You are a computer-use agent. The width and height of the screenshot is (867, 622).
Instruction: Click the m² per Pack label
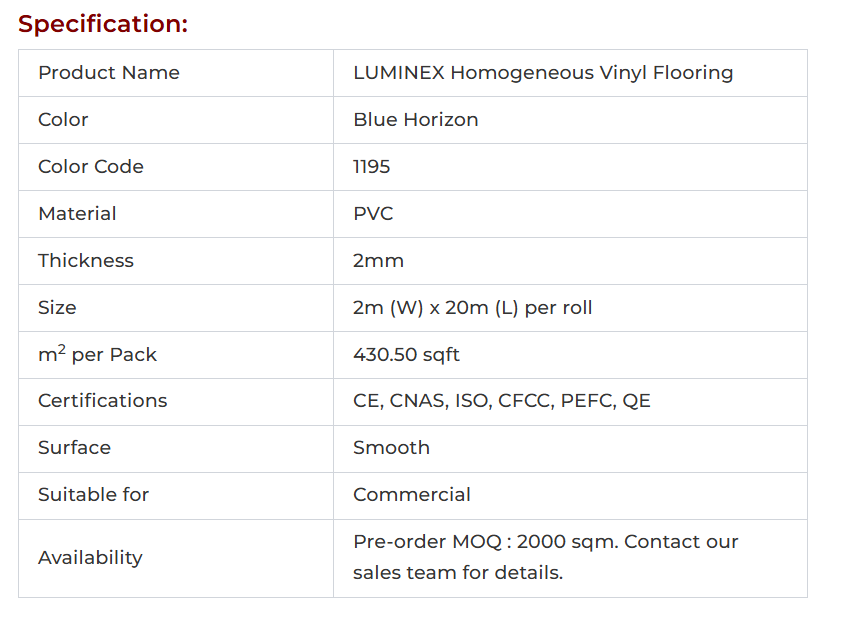point(97,355)
